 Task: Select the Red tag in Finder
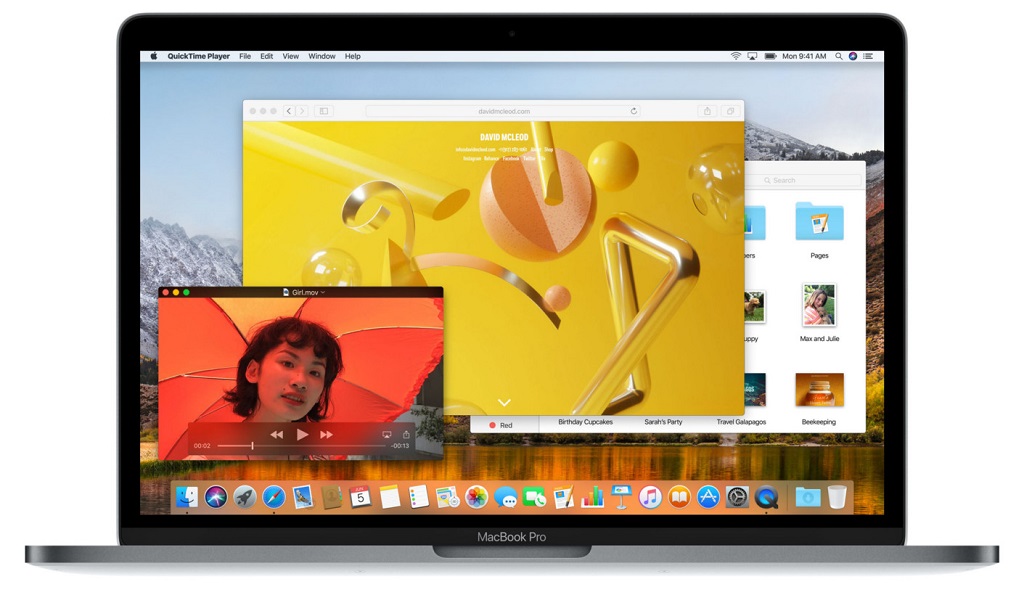501,425
